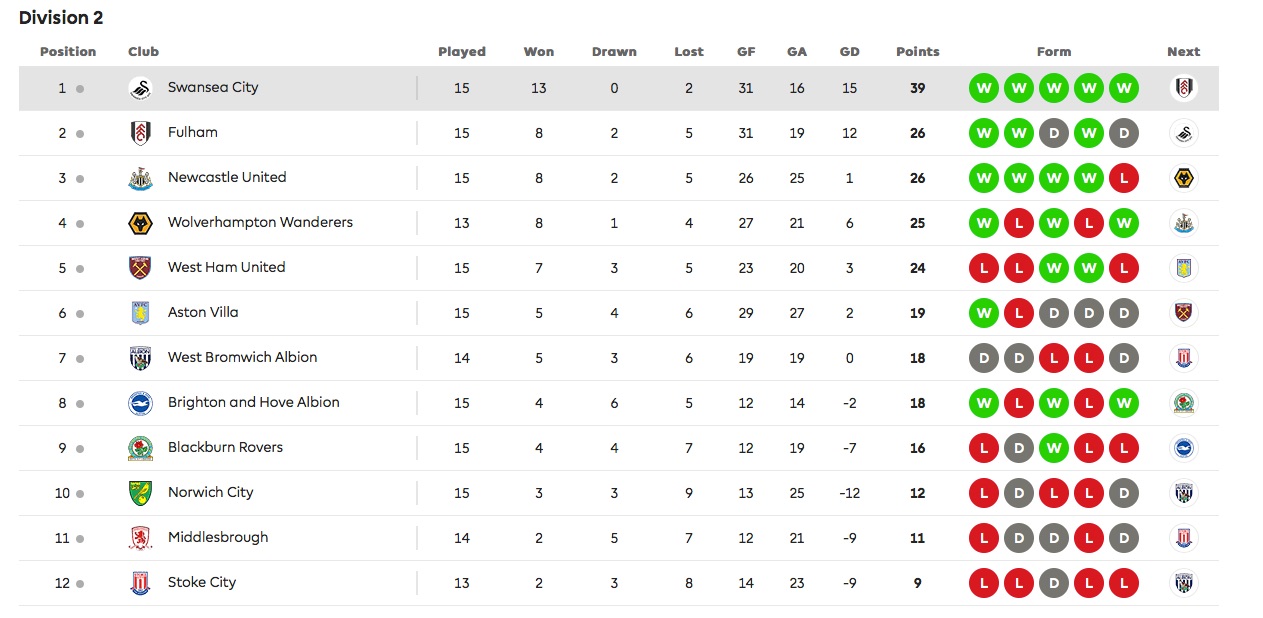Click the Wolverhampton Wanderers wolf badge in Club column
This screenshot has height=618, width=1263.
click(x=140, y=224)
